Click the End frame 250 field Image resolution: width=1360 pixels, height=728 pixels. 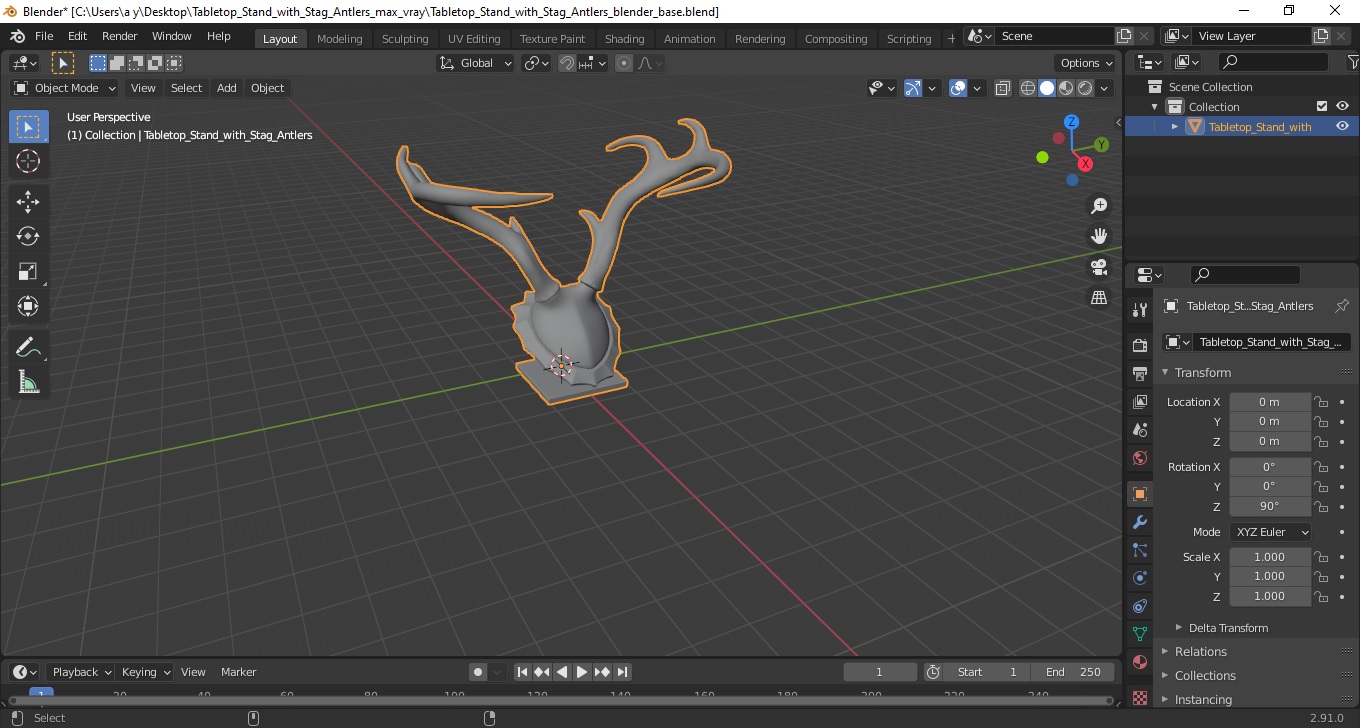click(x=1074, y=672)
